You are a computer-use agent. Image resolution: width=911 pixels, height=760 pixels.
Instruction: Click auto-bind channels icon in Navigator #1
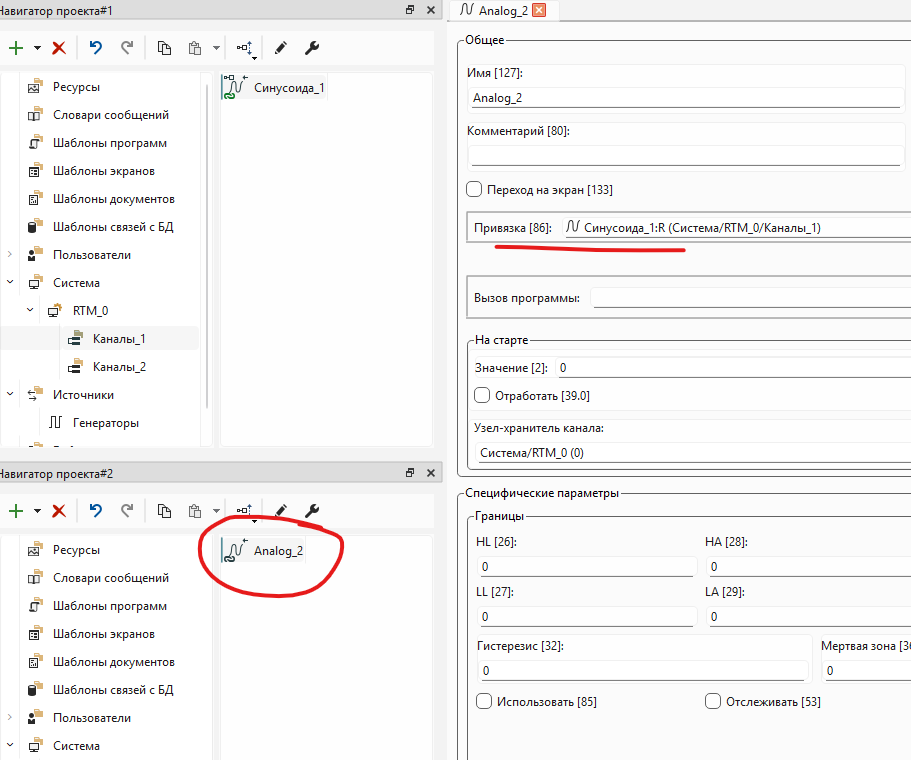point(246,49)
